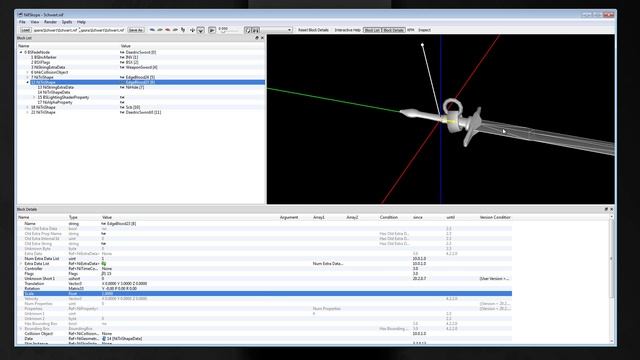The image size is (640, 360).
Task: Select the 14 NiTriShapeData tree row
Action: click(x=141, y=92)
